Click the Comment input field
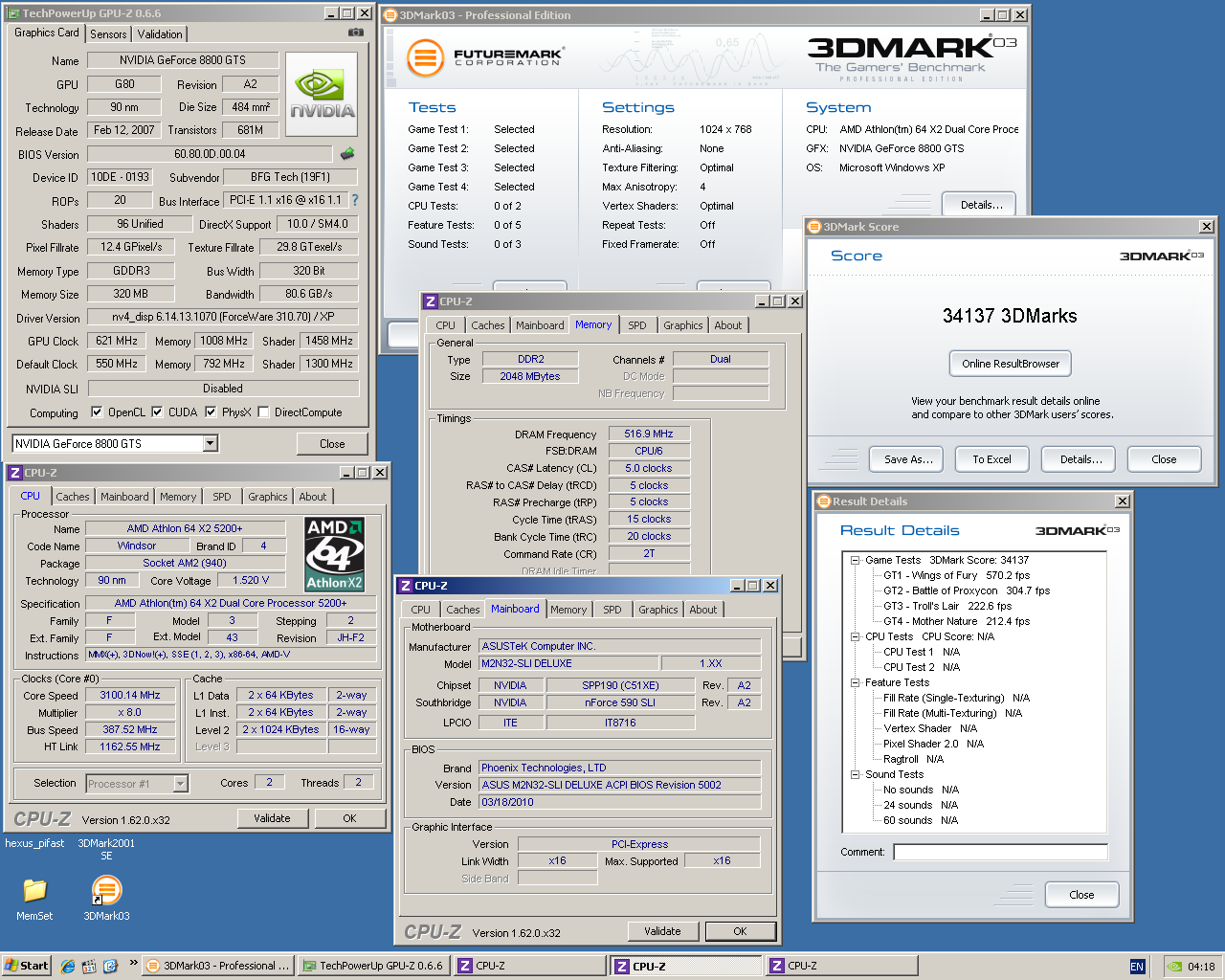 pyautogui.click(x=1000, y=852)
